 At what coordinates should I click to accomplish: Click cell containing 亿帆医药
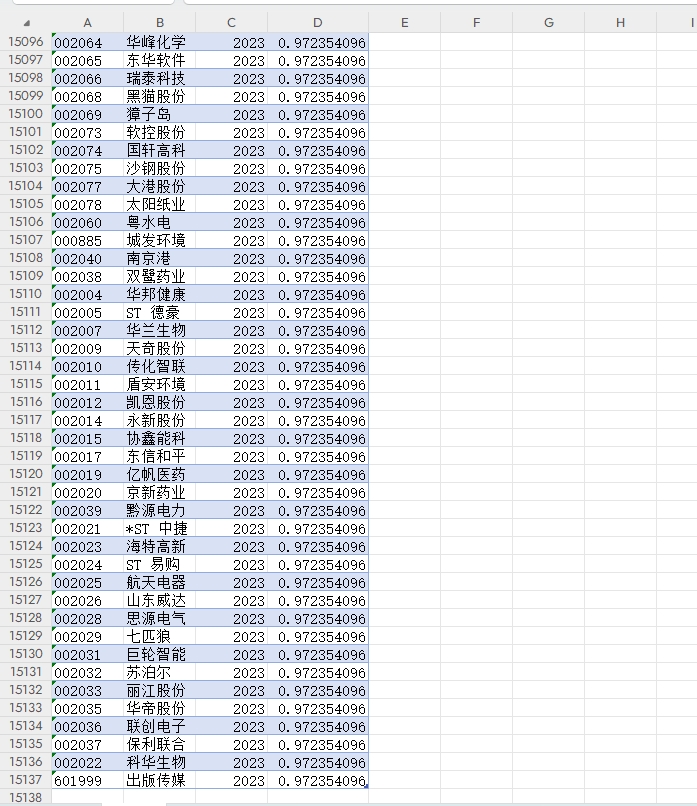(159, 473)
